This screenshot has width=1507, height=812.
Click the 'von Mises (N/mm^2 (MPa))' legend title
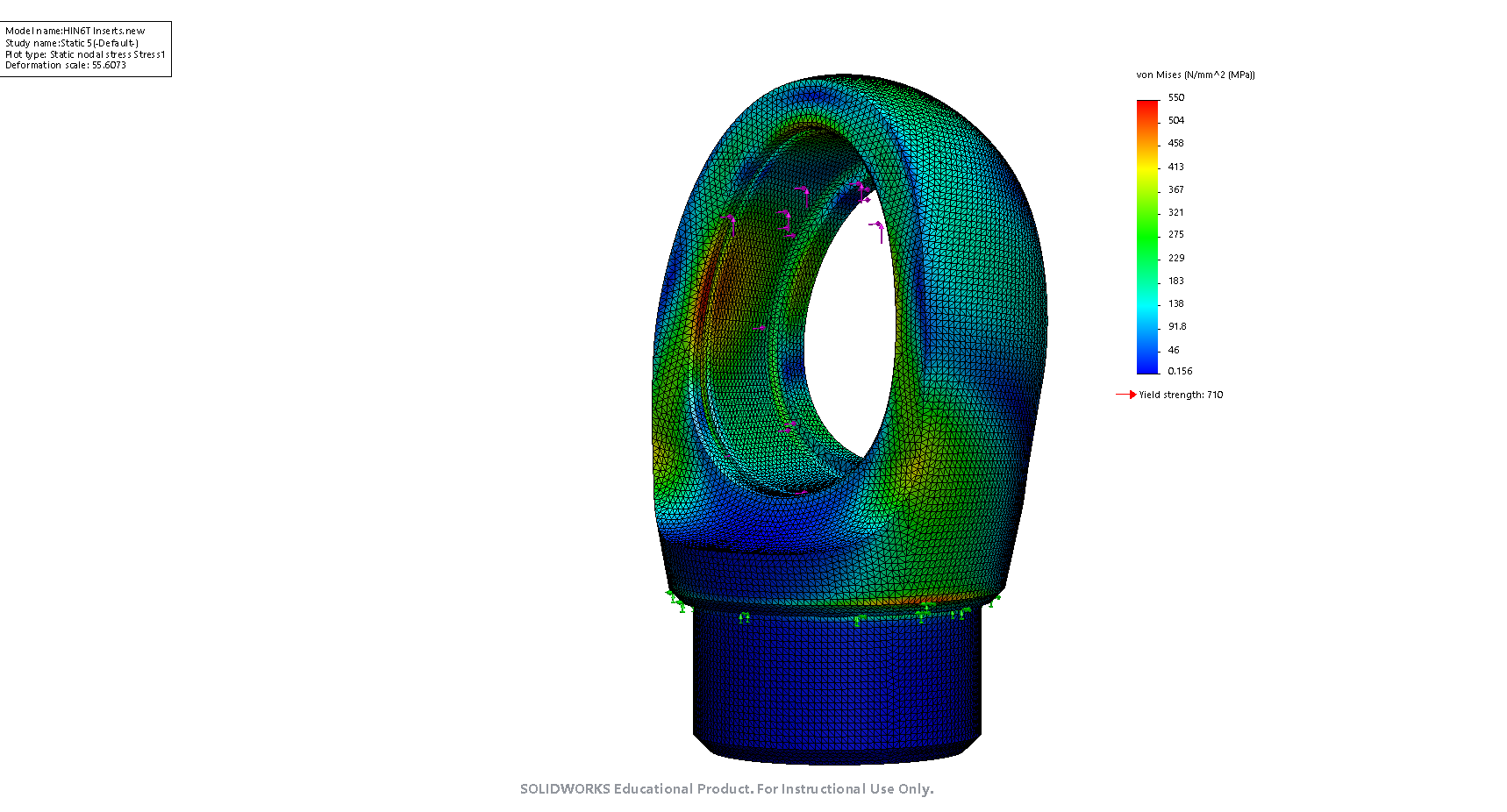pos(1196,75)
